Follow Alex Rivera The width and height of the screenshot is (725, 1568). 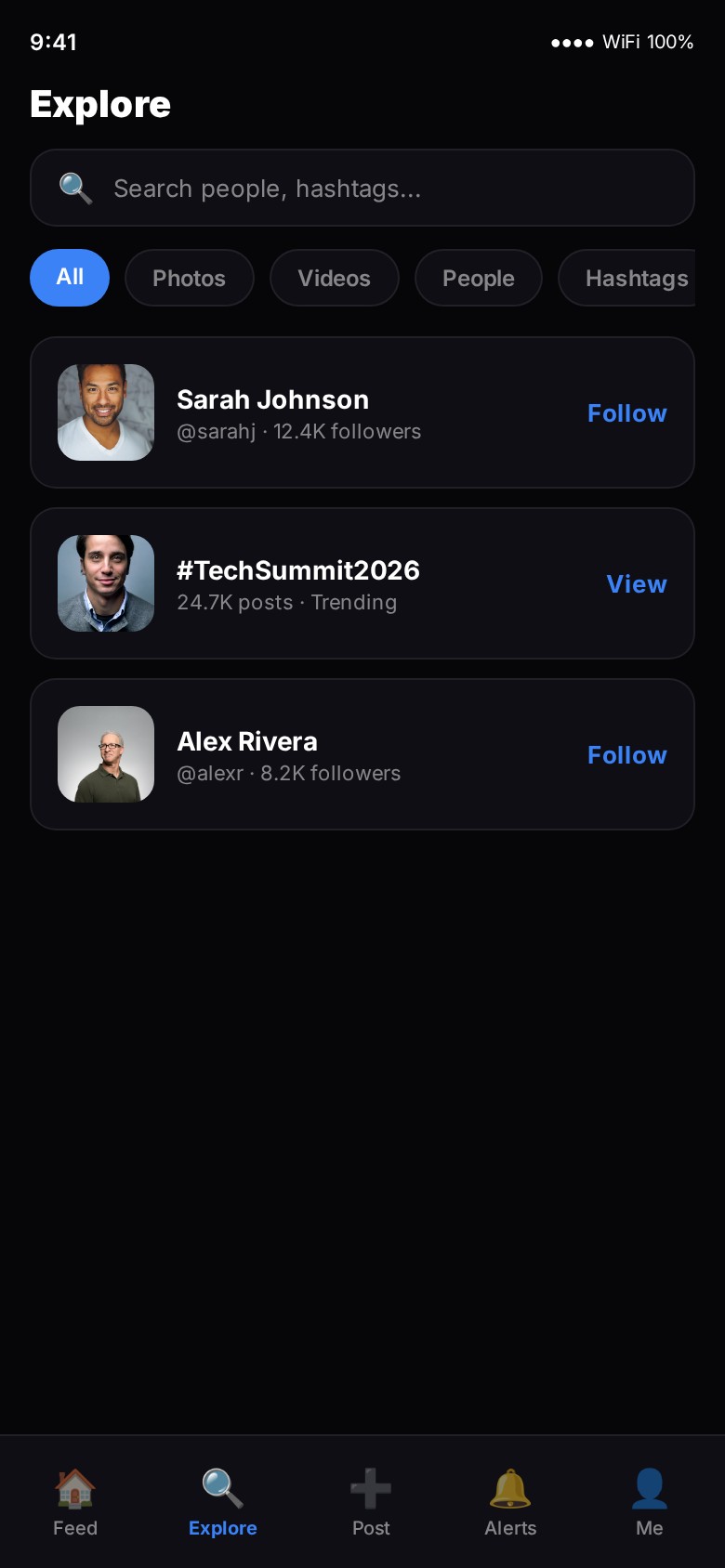[x=626, y=755]
